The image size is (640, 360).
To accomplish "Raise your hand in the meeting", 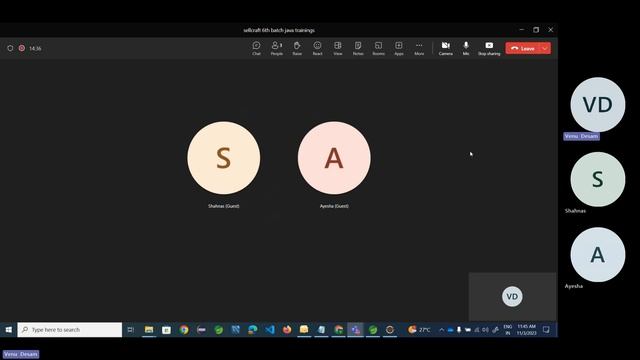I will point(297,48).
